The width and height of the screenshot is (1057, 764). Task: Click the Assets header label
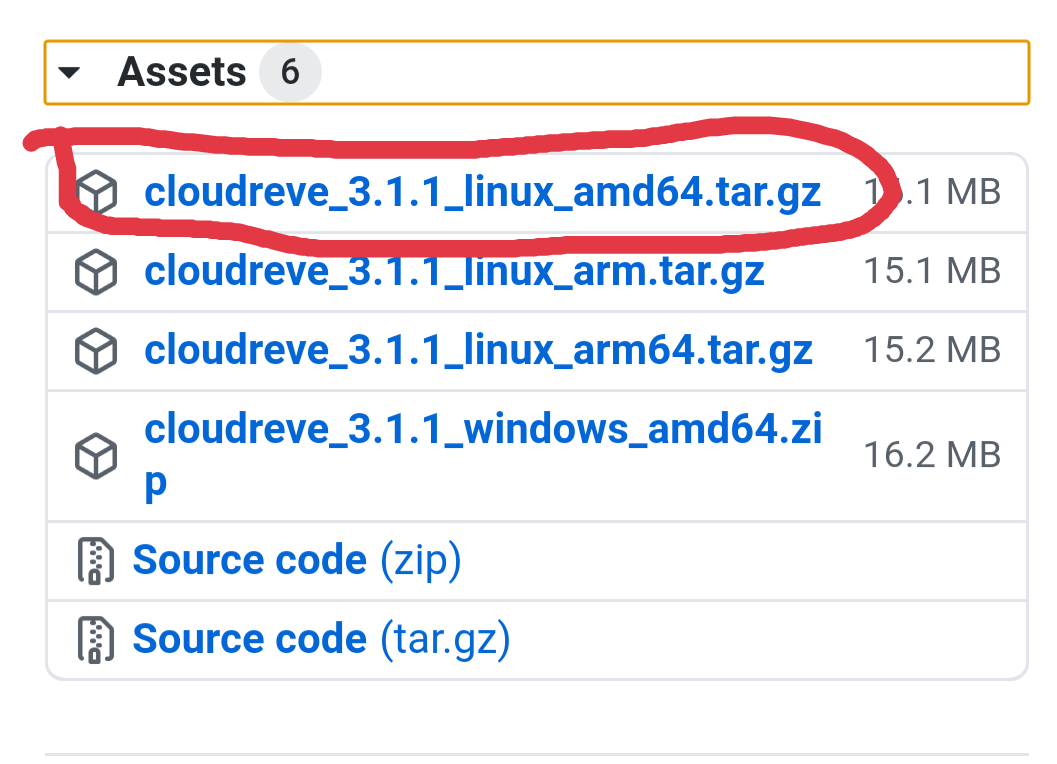183,71
